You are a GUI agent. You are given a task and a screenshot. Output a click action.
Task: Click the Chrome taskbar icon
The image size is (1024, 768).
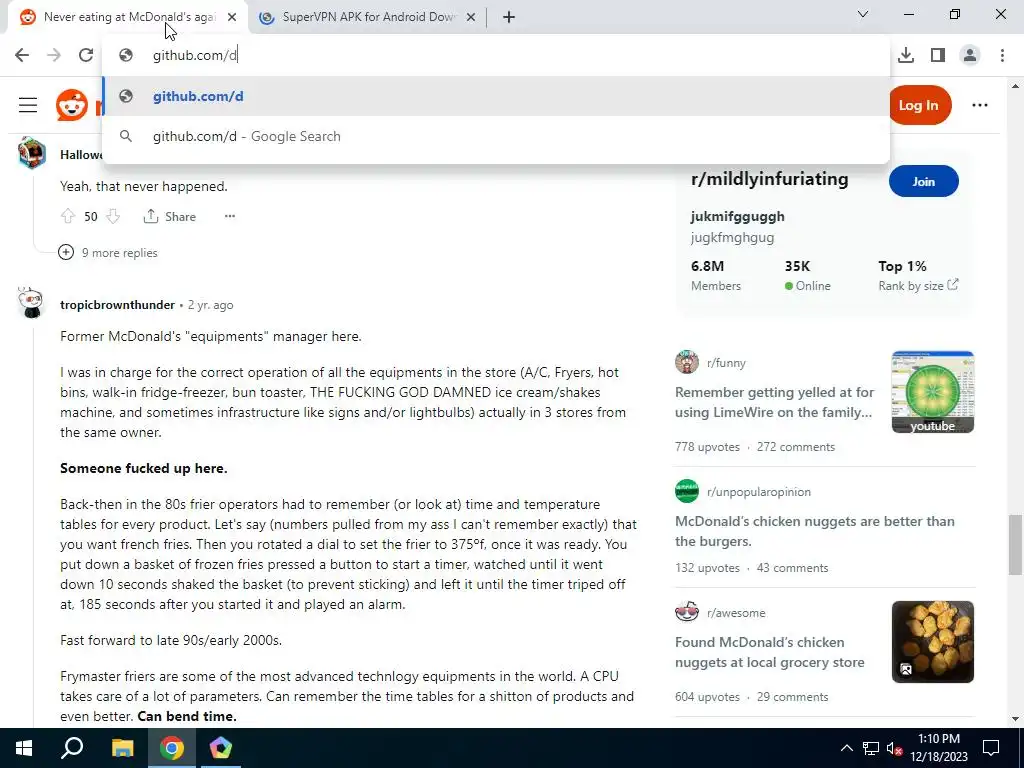172,748
